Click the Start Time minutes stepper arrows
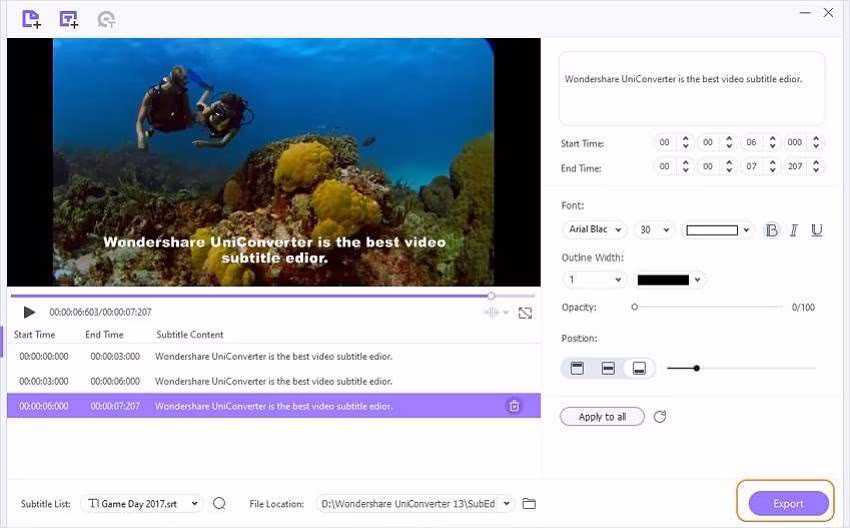 click(729, 143)
